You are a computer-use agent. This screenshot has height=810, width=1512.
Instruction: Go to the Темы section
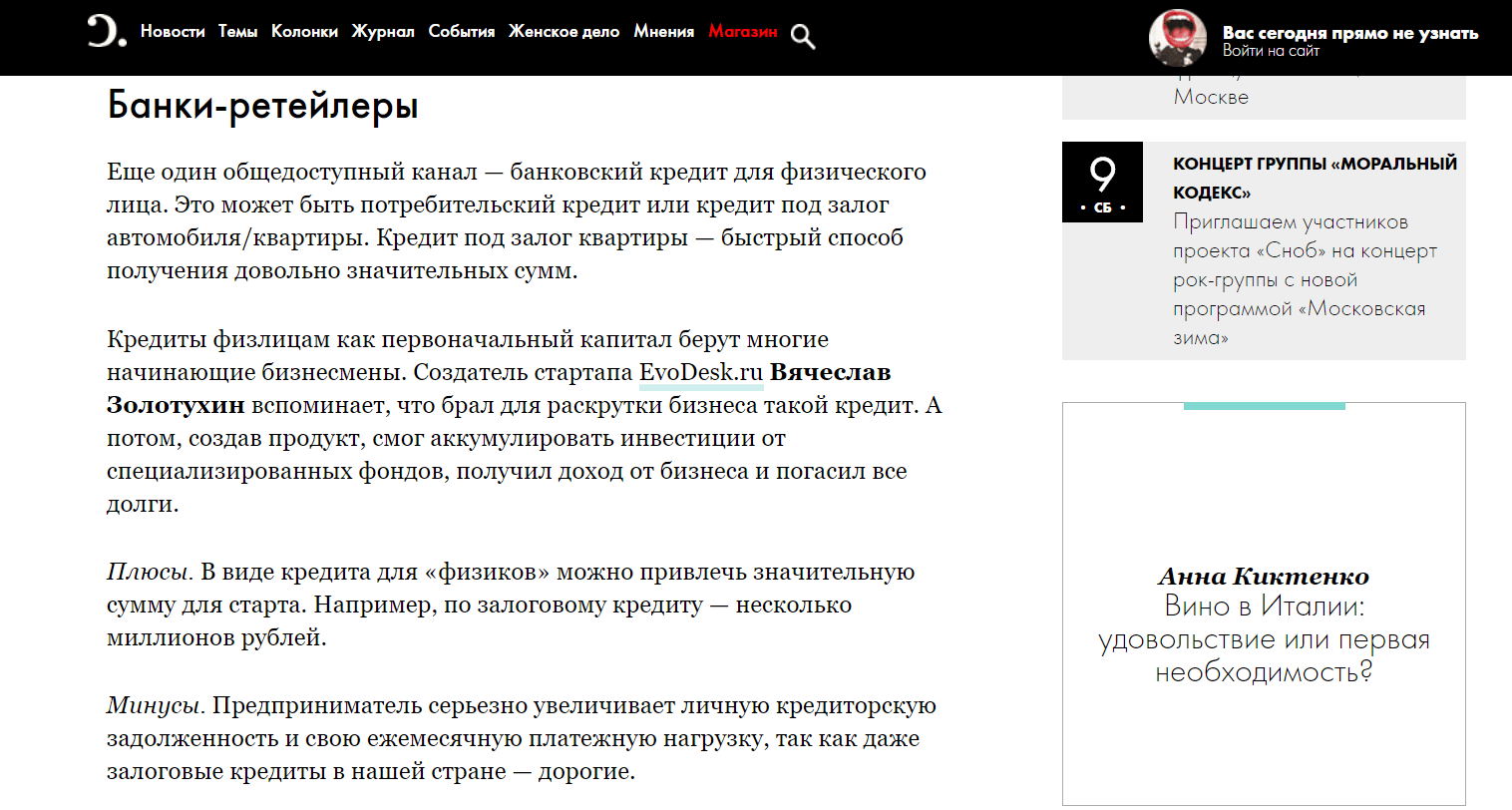(237, 32)
